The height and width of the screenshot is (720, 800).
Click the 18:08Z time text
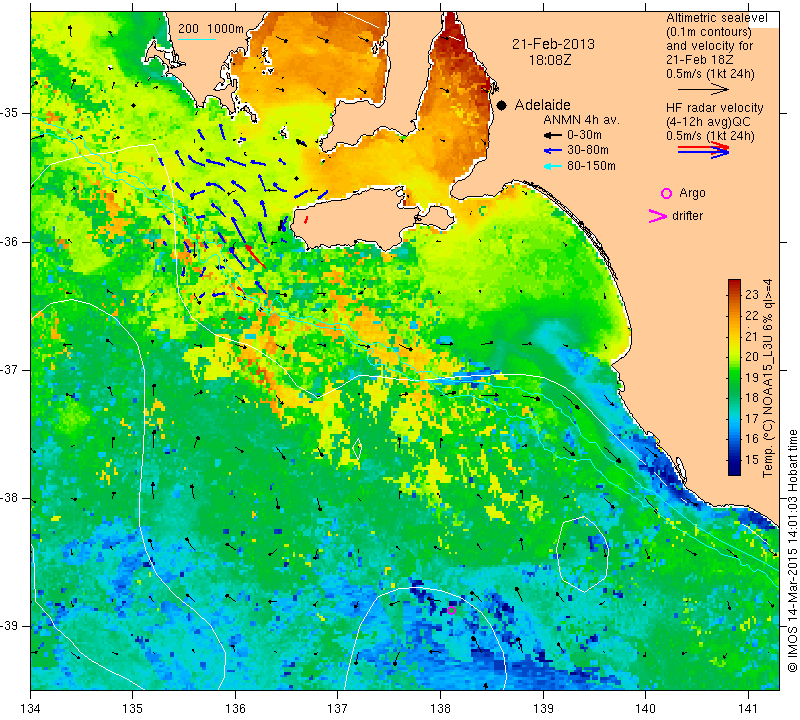pos(550,60)
